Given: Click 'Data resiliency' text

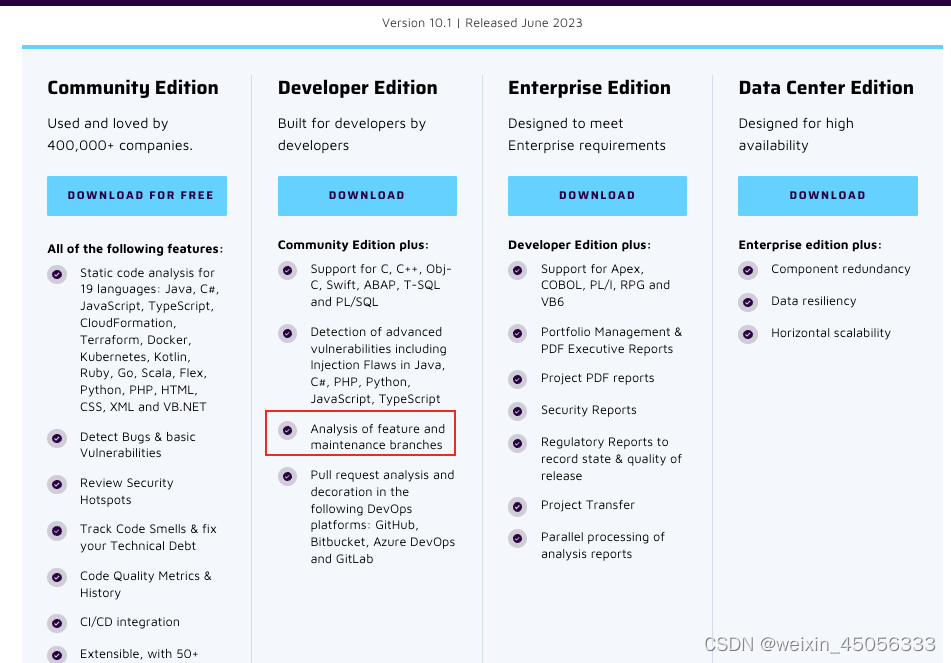Looking at the screenshot, I should 813,301.
